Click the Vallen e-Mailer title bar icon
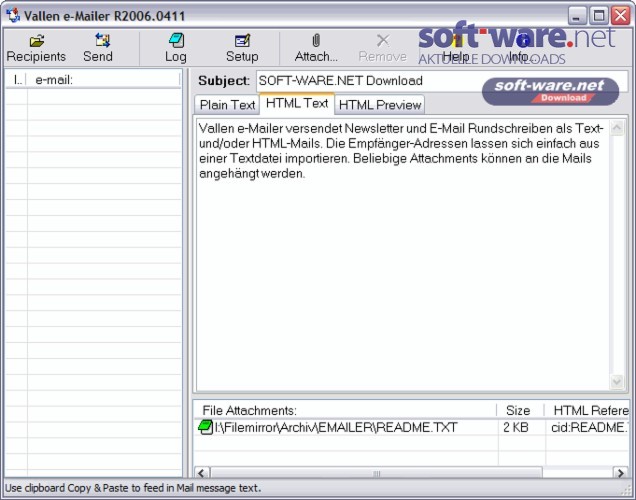The height and width of the screenshot is (500, 636). tap(13, 15)
